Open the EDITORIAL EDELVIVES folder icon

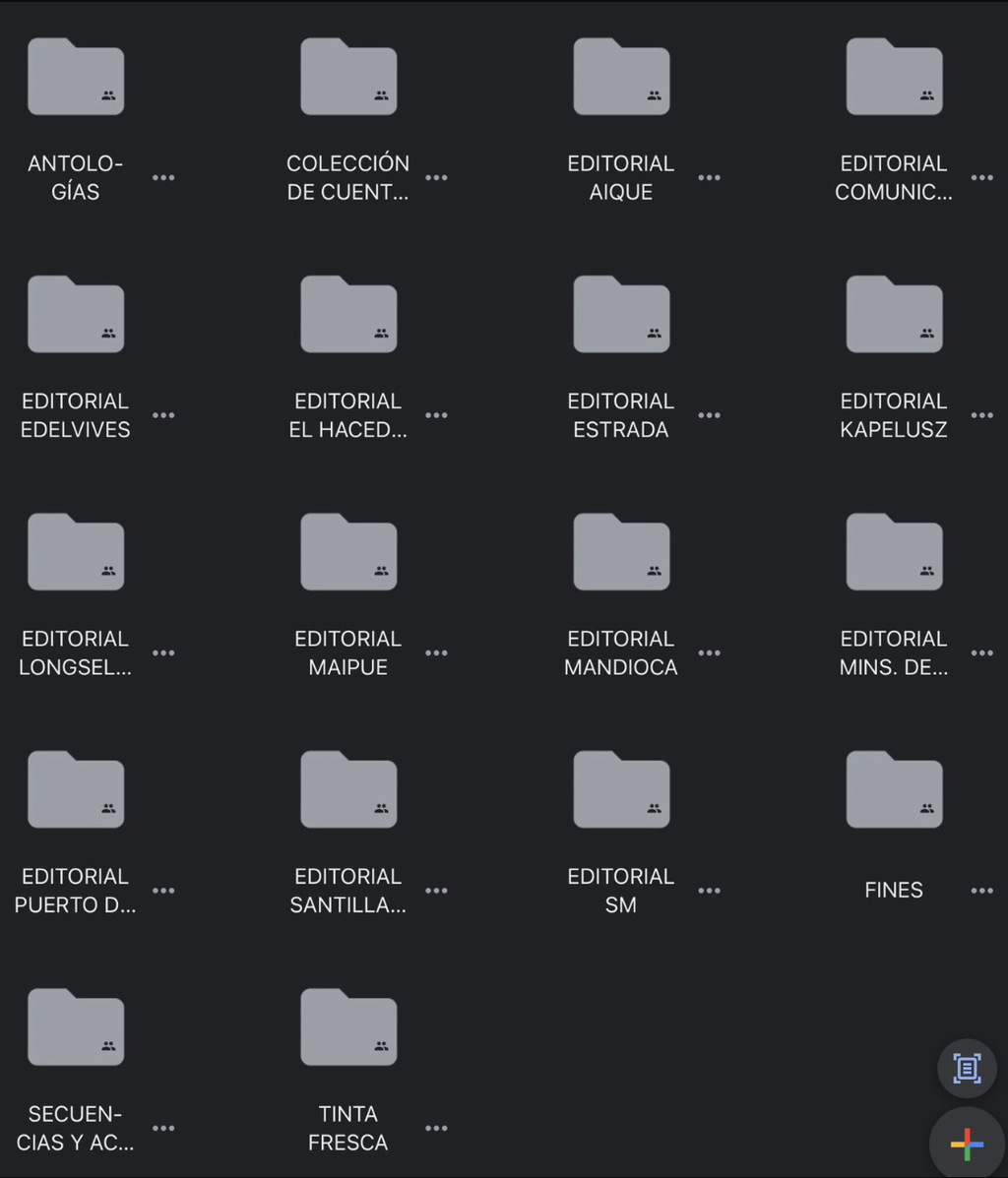point(76,313)
